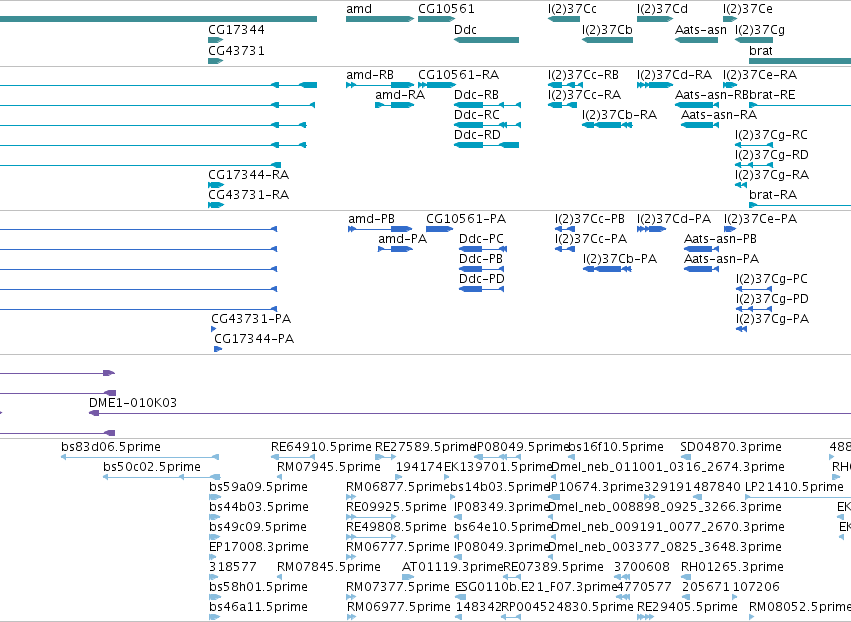Select protein CG17344-PA
851x622 pixels.
click(x=254, y=339)
